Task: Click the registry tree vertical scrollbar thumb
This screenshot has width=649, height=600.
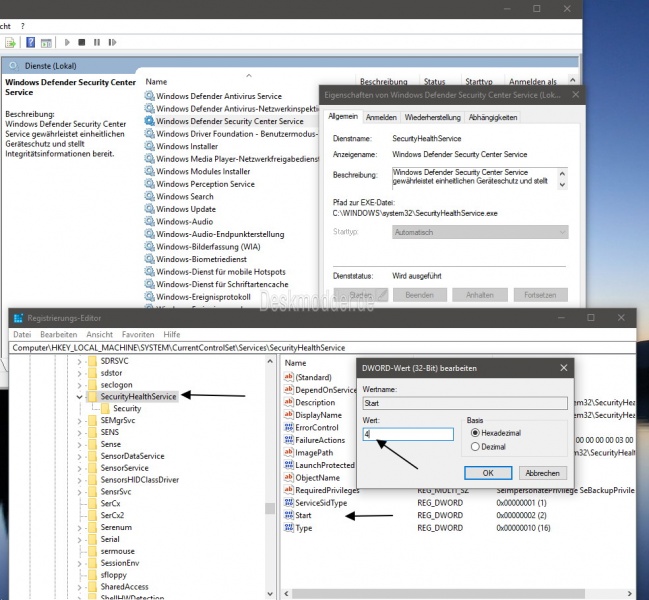Action: pos(270,508)
